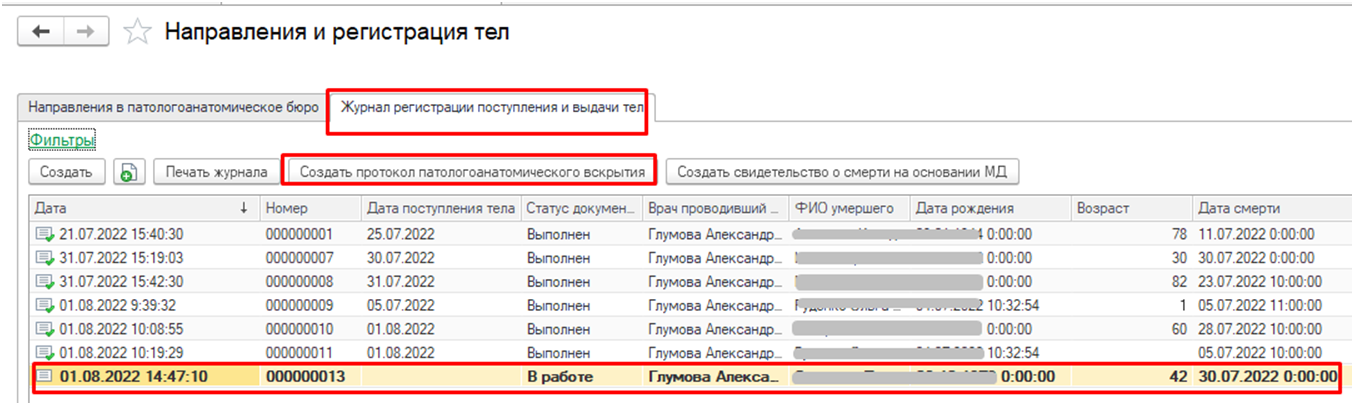This screenshot has height=405, width=1354.
Task: Click the green copy-create document icon button
Action: pos(127,172)
